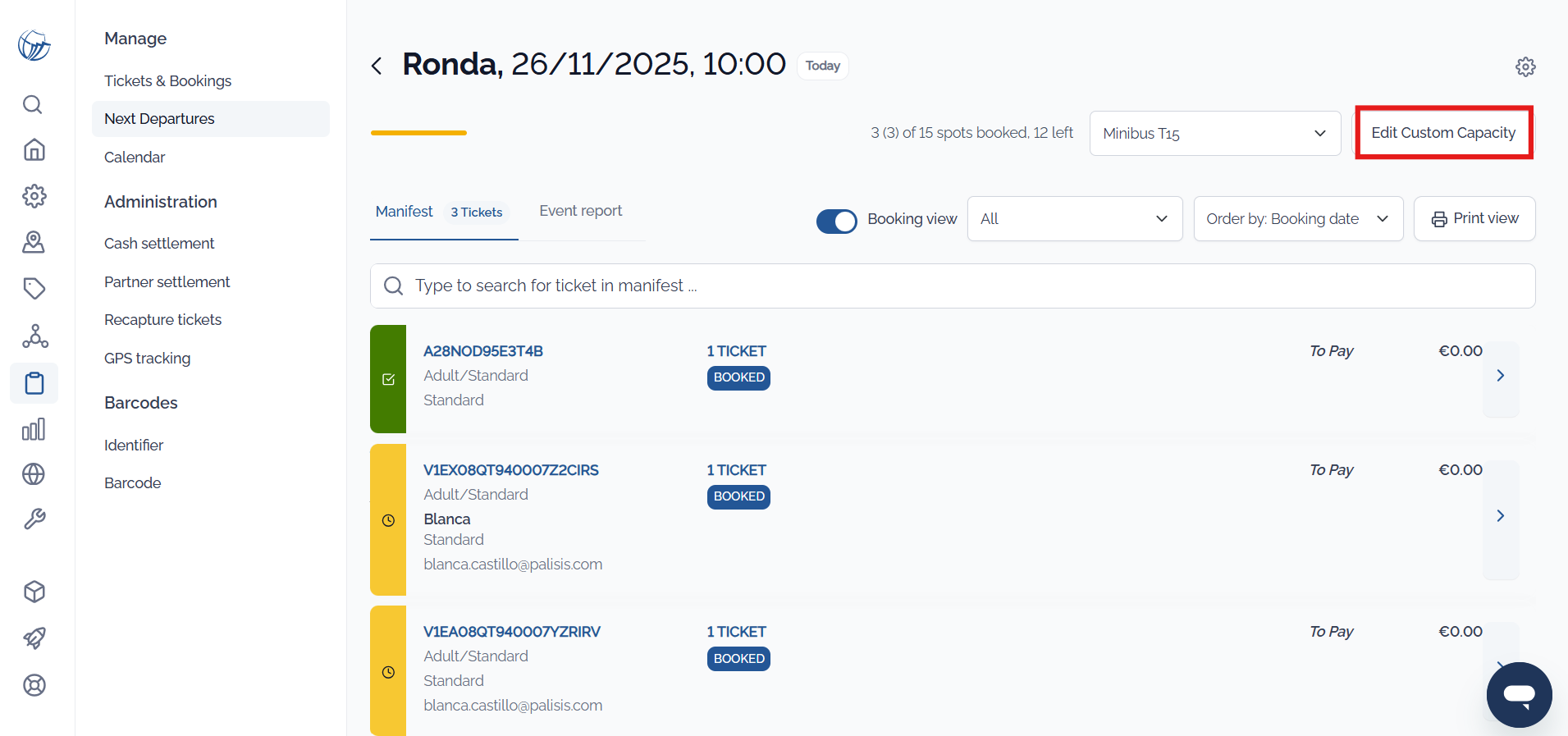Open the search icon in sidebar

click(33, 104)
